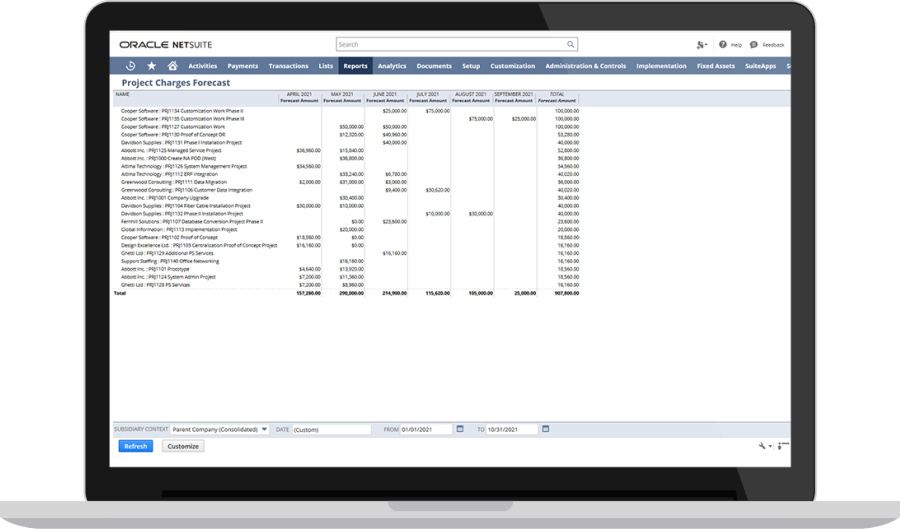Click the Refresh button

(135, 446)
